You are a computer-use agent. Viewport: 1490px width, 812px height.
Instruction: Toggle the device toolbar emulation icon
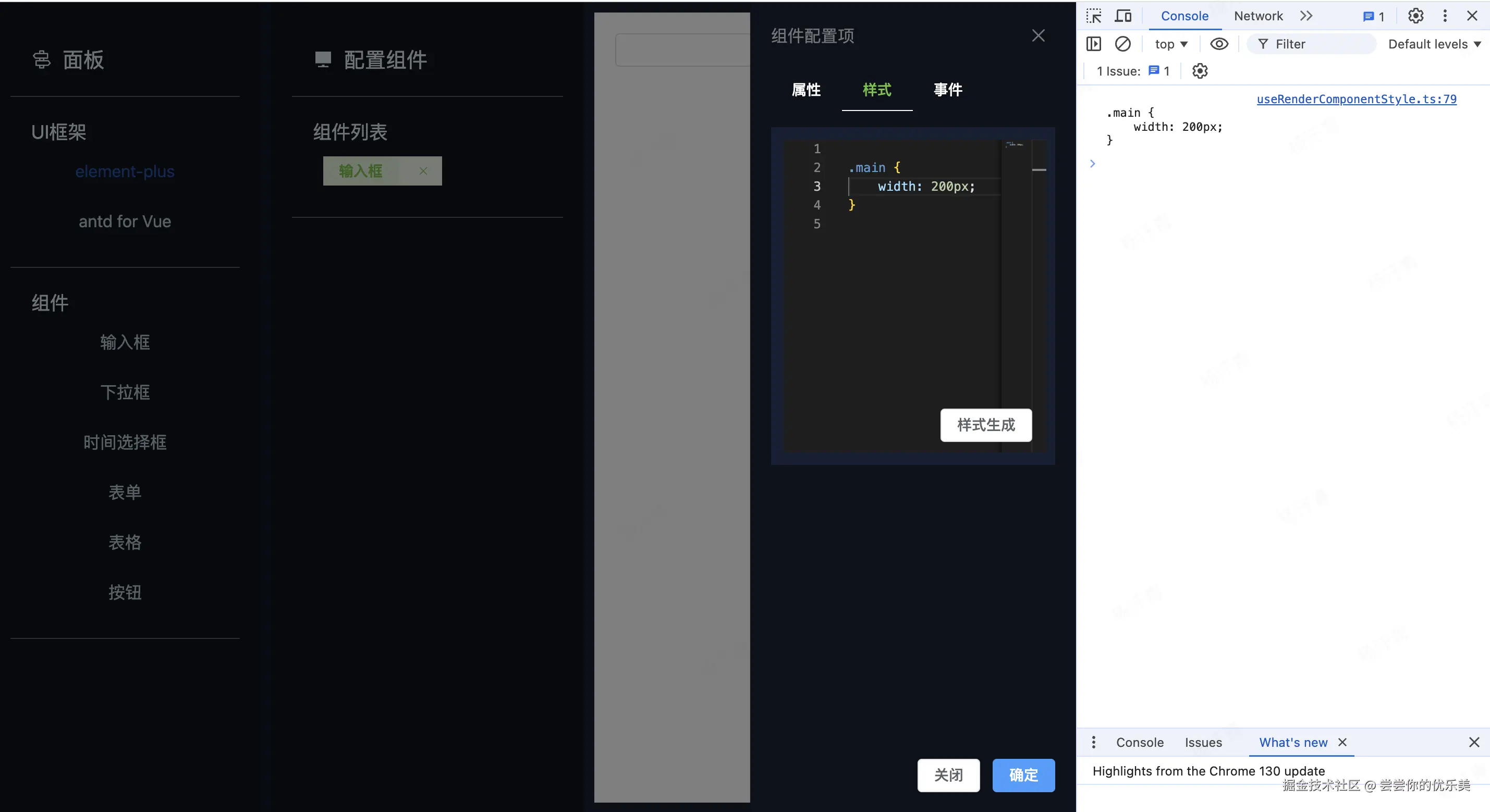[x=1122, y=16]
